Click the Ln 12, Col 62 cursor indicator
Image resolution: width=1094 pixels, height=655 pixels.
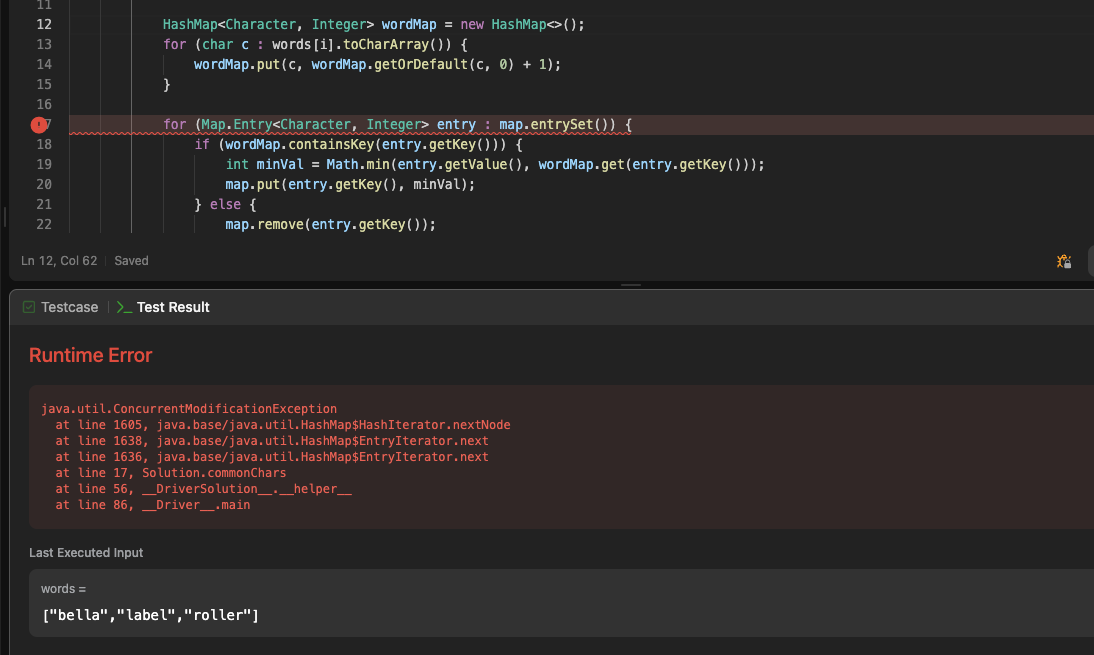(x=59, y=261)
